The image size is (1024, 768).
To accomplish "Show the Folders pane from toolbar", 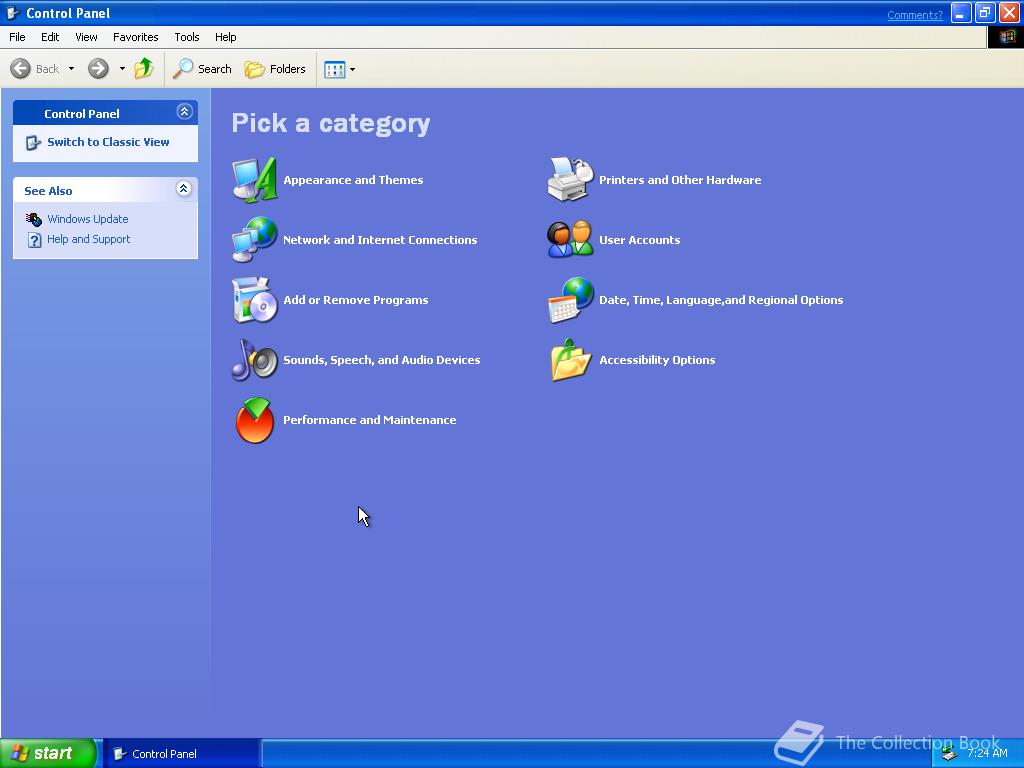I will (x=274, y=69).
